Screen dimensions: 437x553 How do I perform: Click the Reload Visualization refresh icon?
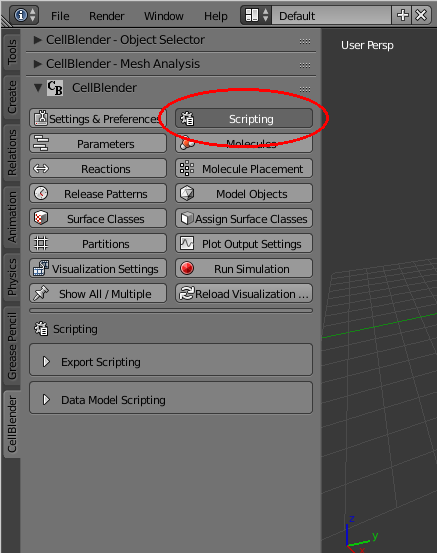coord(187,293)
